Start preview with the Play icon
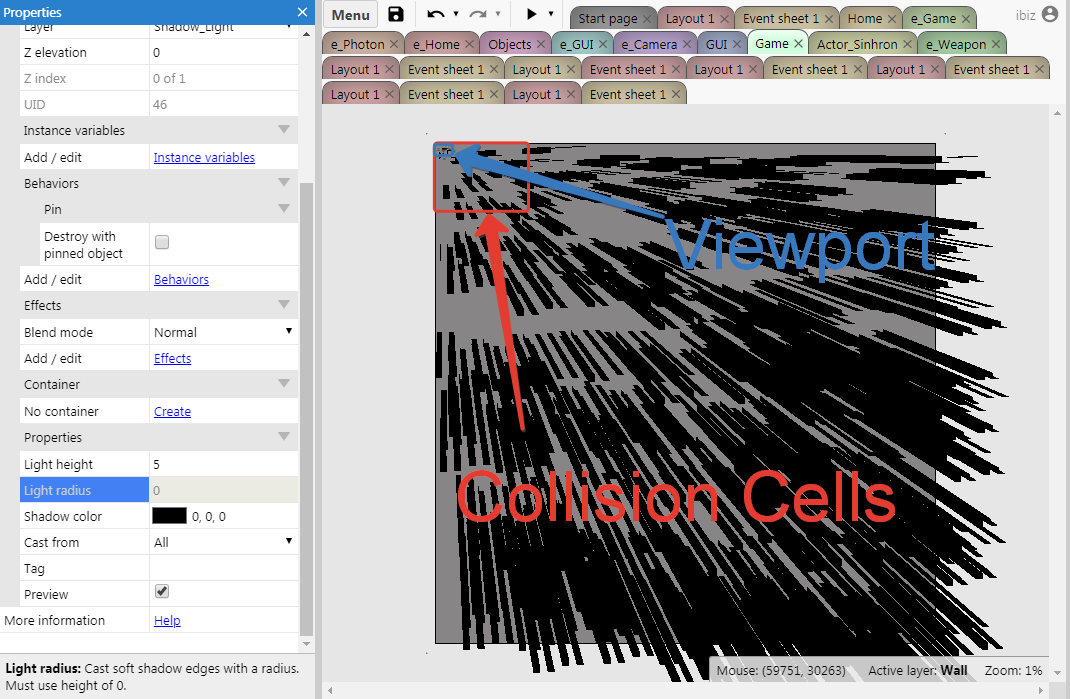Image resolution: width=1070 pixels, height=699 pixels. coord(532,14)
